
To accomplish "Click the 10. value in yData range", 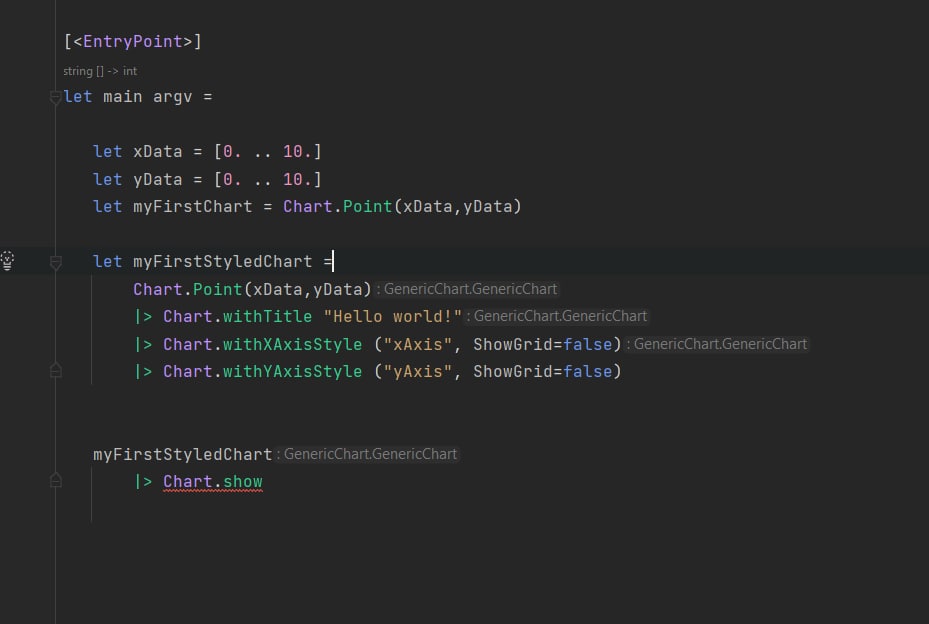I will point(297,180).
